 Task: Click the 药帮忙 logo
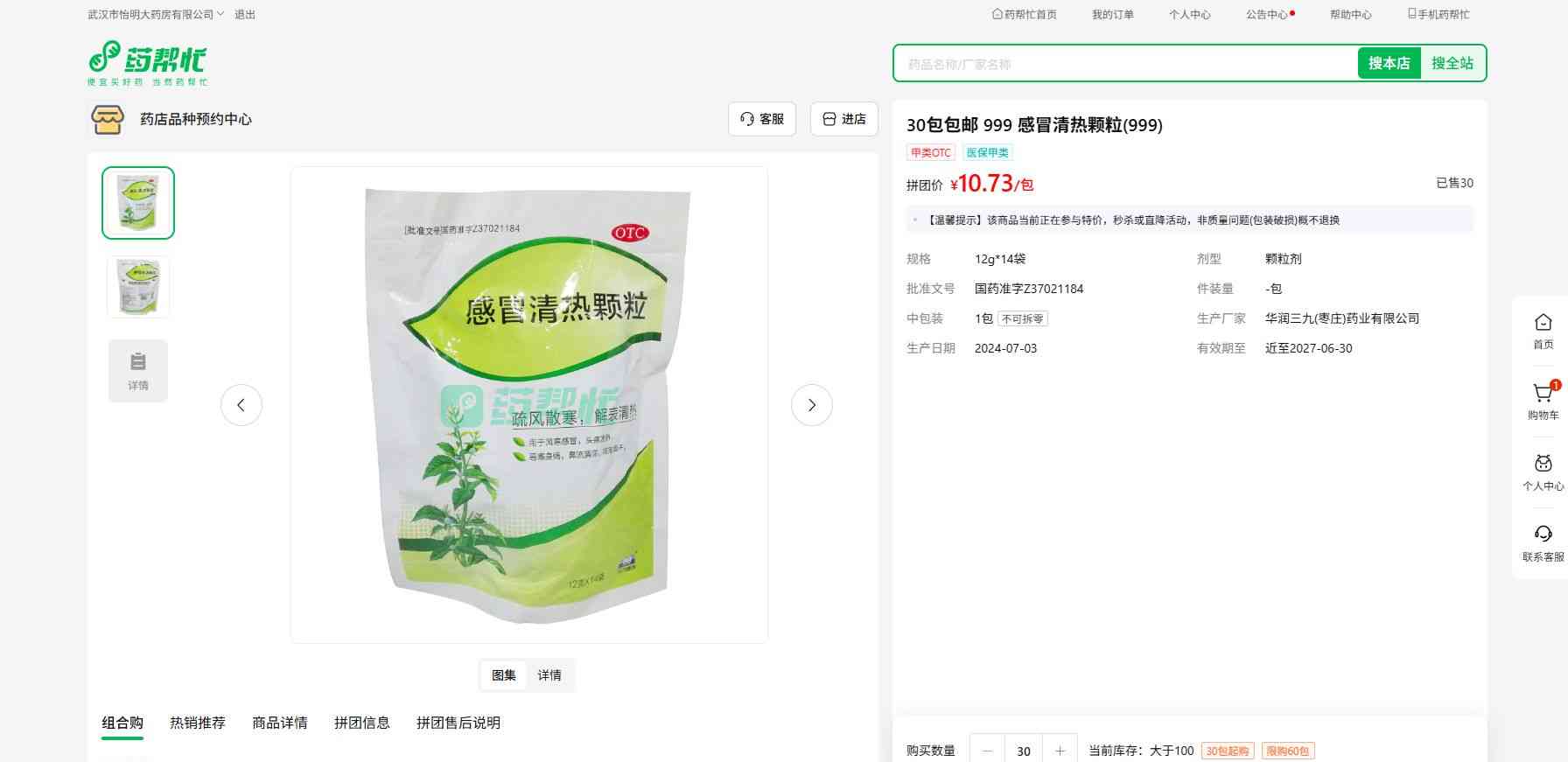pyautogui.click(x=148, y=63)
